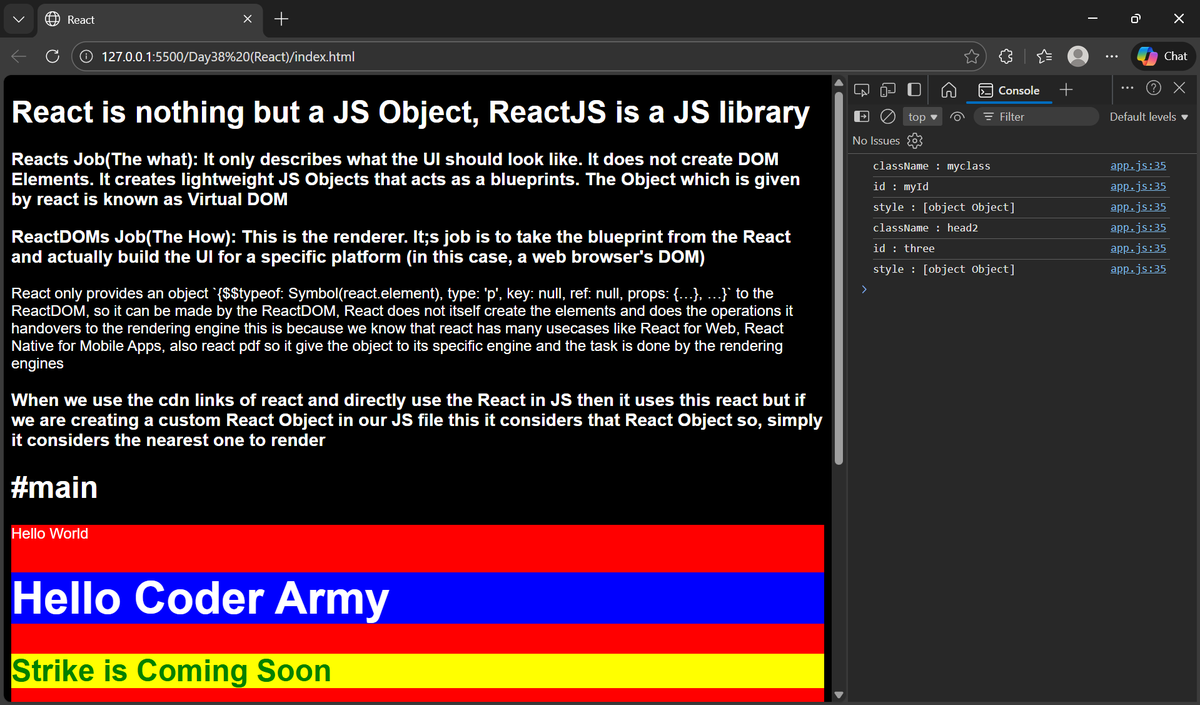Image resolution: width=1200 pixels, height=705 pixels.
Task: Toggle device emulation toolbar
Action: [x=887, y=88]
